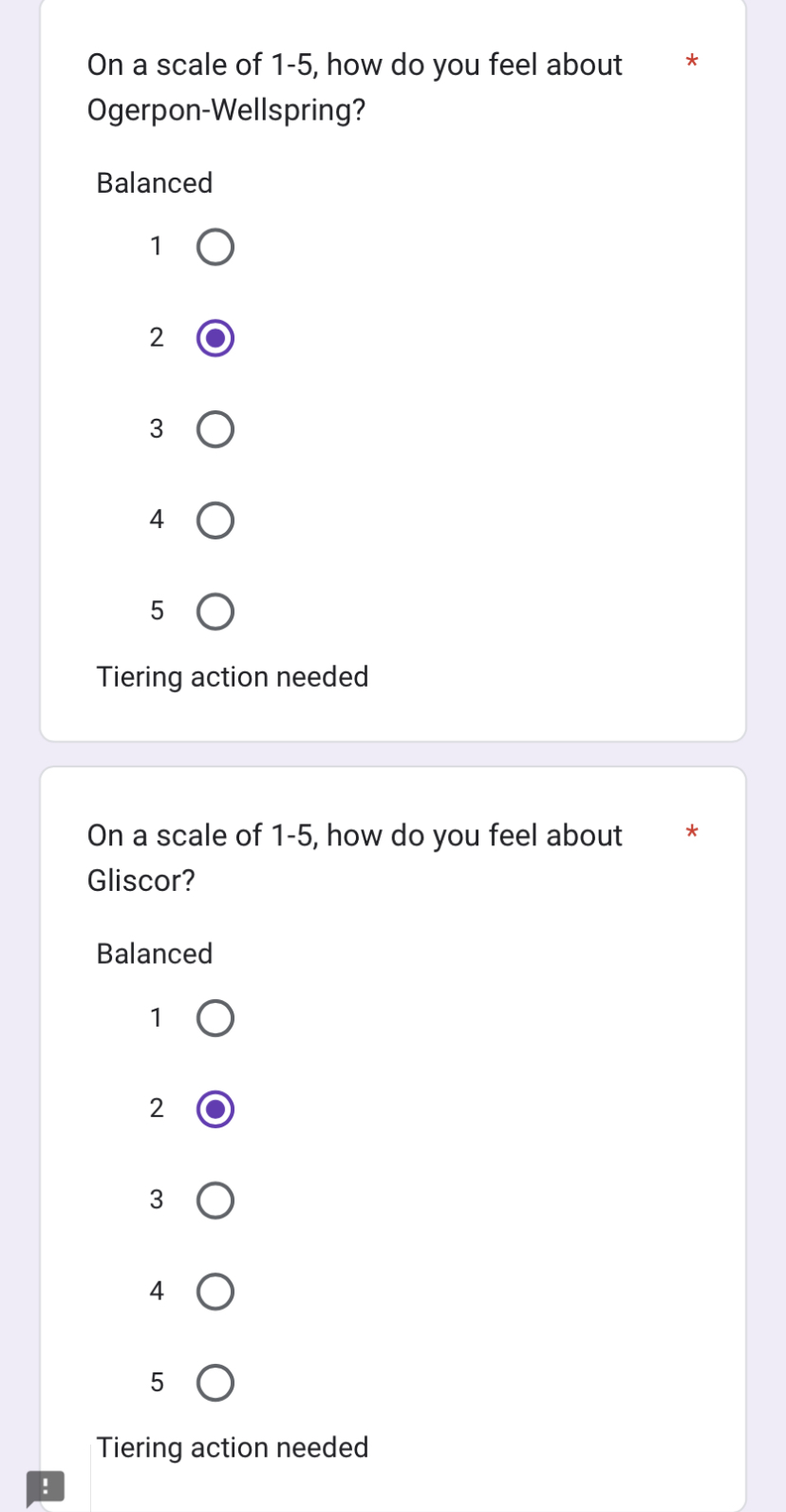The image size is (786, 1512).
Task: Click the Gliscor question title text
Action: pyautogui.click(x=354, y=859)
